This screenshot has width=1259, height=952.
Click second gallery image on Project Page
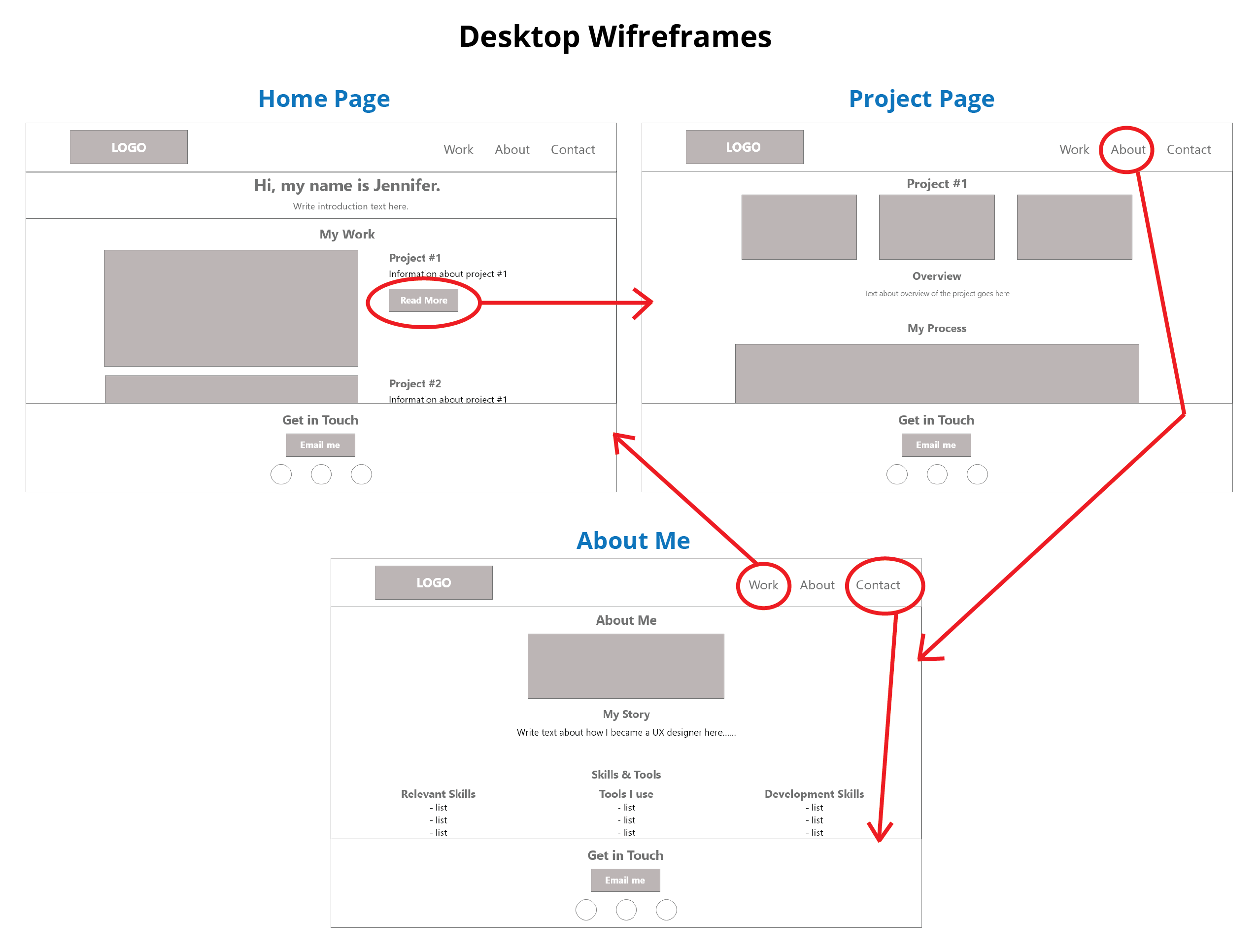(937, 227)
